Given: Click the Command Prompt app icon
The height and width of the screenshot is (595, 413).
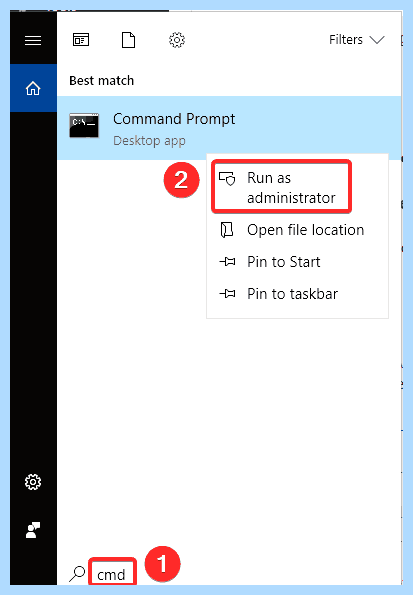Looking at the screenshot, I should click(84, 125).
